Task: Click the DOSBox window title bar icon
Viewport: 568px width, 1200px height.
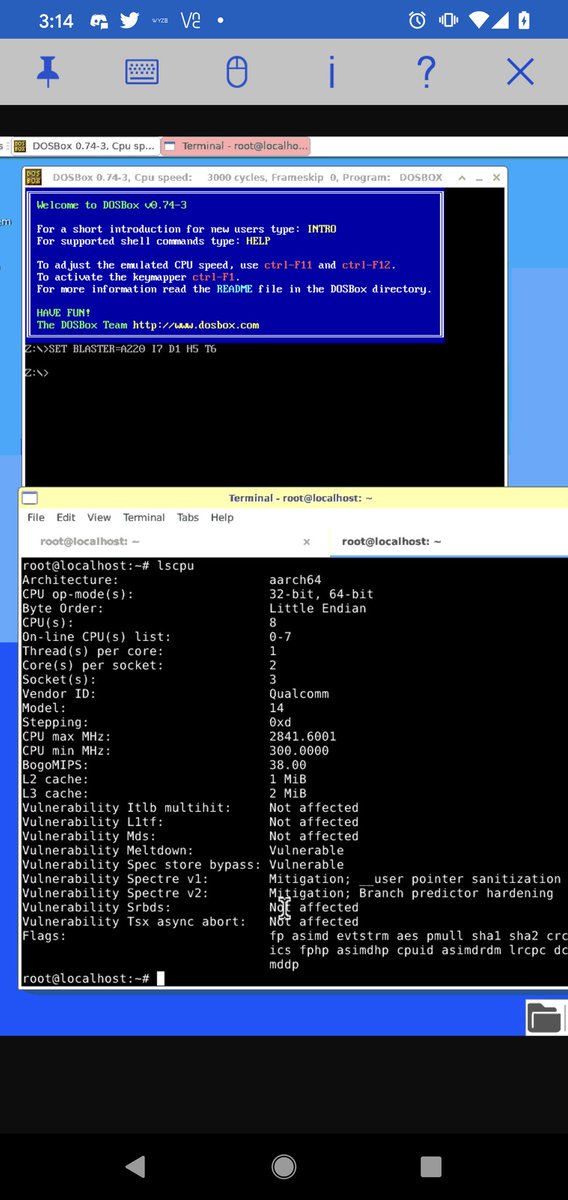Action: [x=34, y=177]
